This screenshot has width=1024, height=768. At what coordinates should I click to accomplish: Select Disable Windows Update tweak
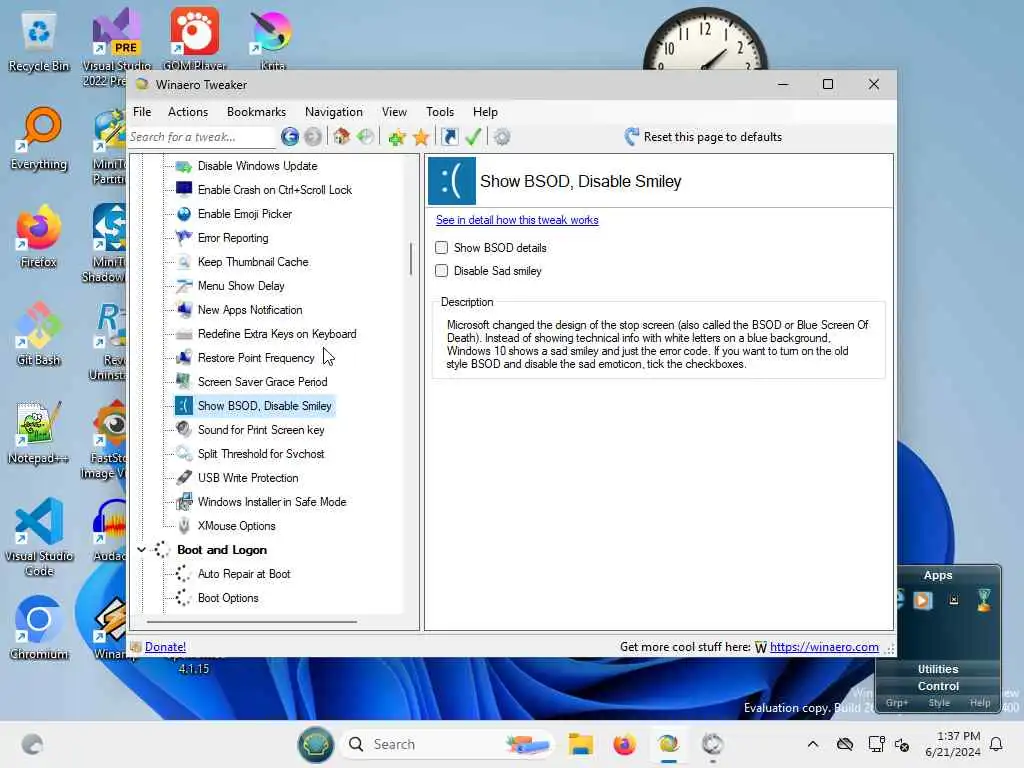click(257, 166)
